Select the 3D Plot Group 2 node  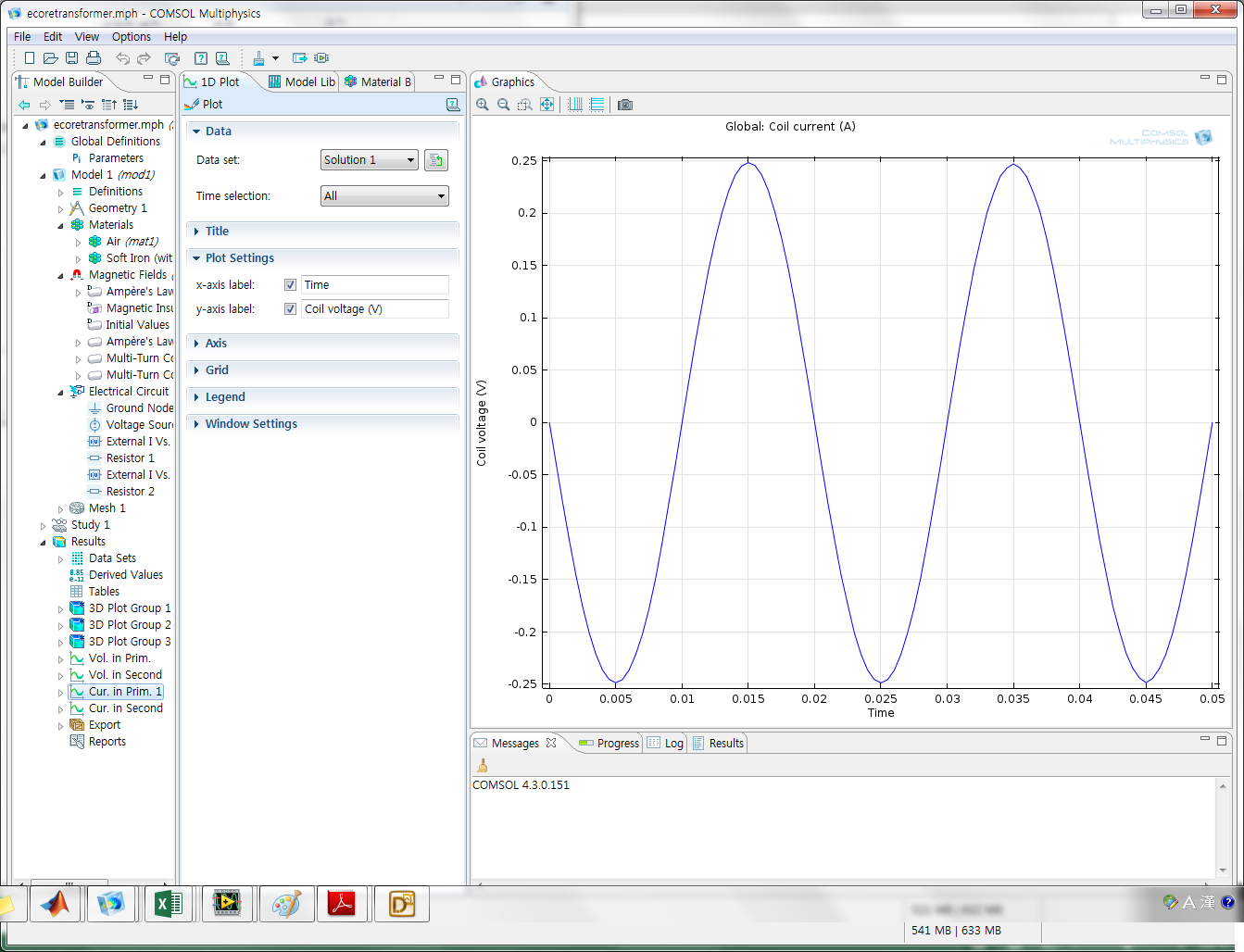coord(129,625)
